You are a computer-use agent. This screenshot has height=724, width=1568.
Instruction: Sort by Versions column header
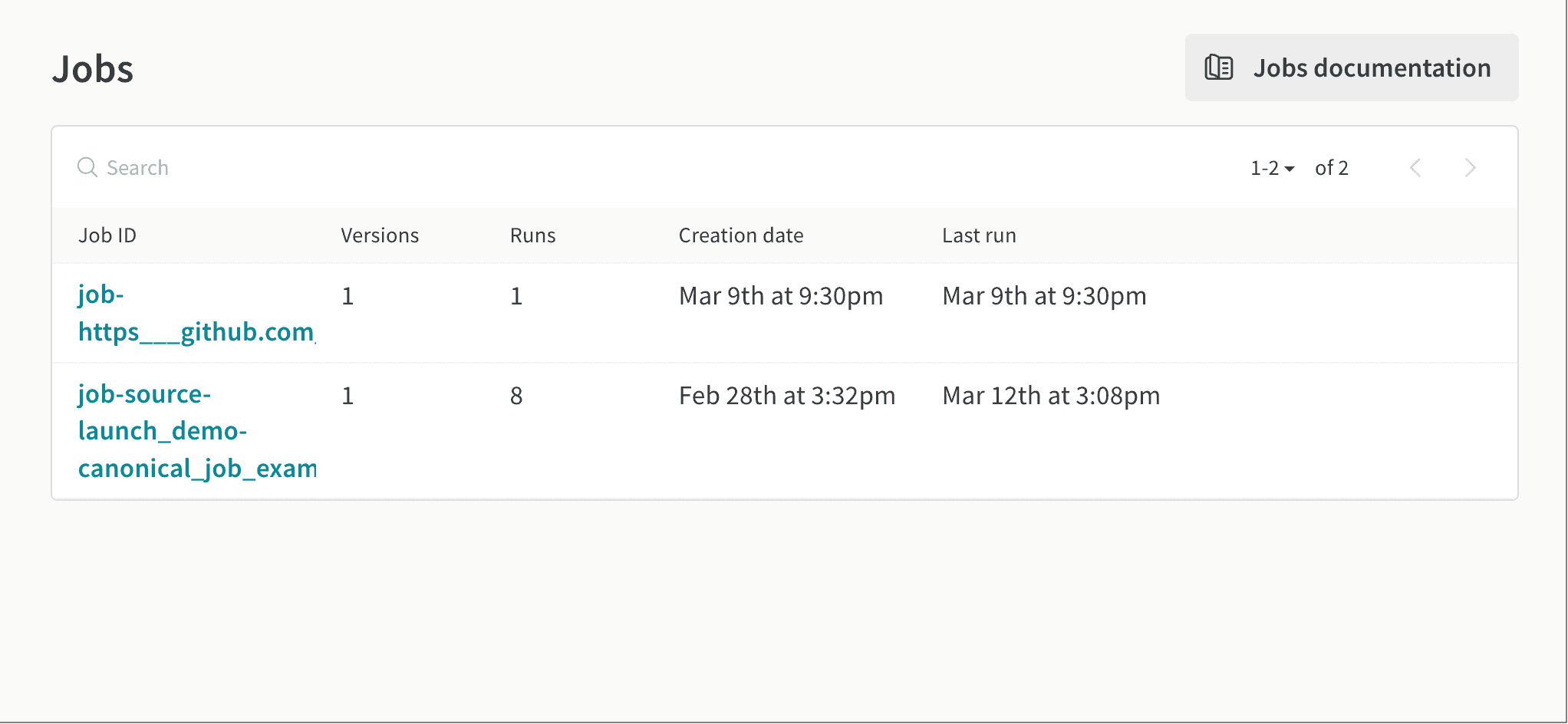(380, 235)
